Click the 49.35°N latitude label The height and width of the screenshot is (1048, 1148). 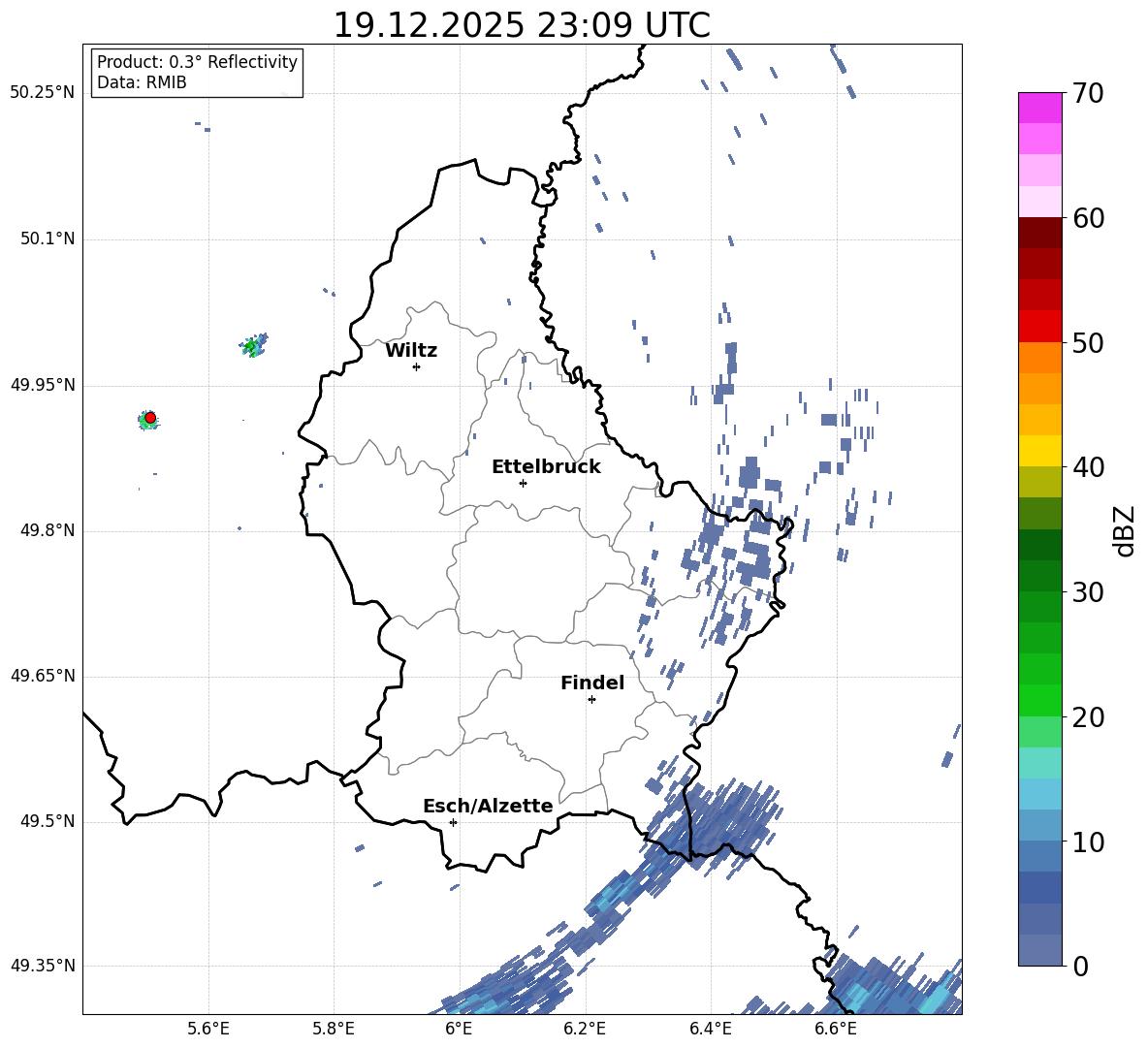(x=43, y=966)
